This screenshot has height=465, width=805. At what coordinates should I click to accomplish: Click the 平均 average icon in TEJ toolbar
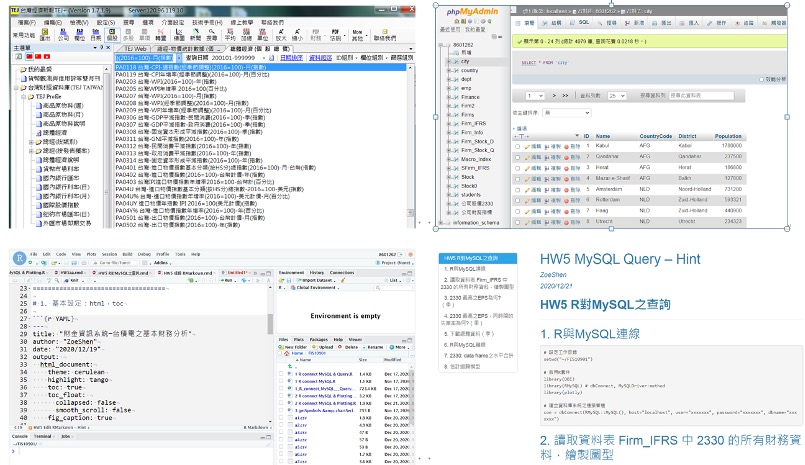point(229,35)
